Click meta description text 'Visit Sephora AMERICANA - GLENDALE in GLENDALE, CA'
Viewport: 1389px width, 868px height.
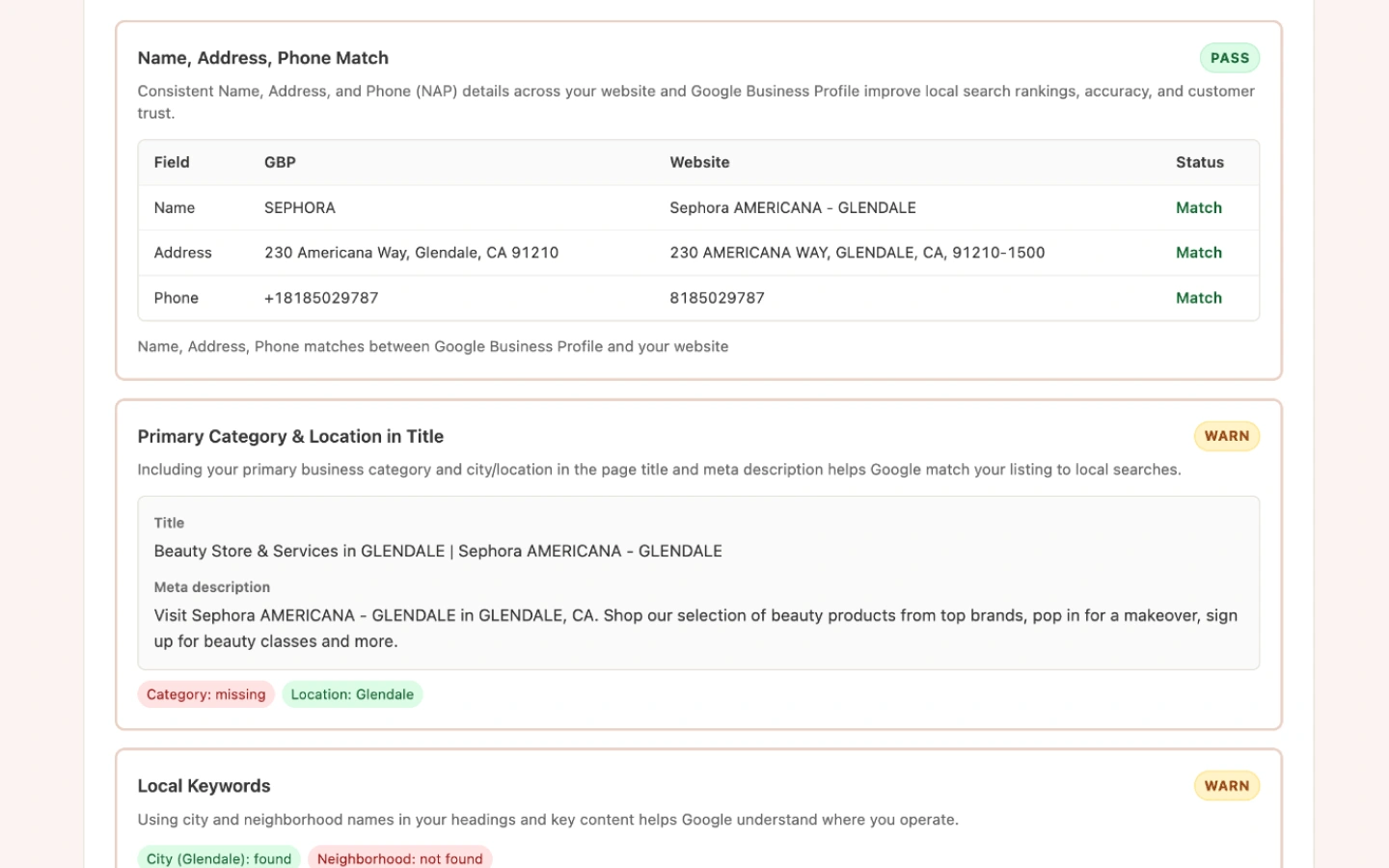[x=695, y=628]
